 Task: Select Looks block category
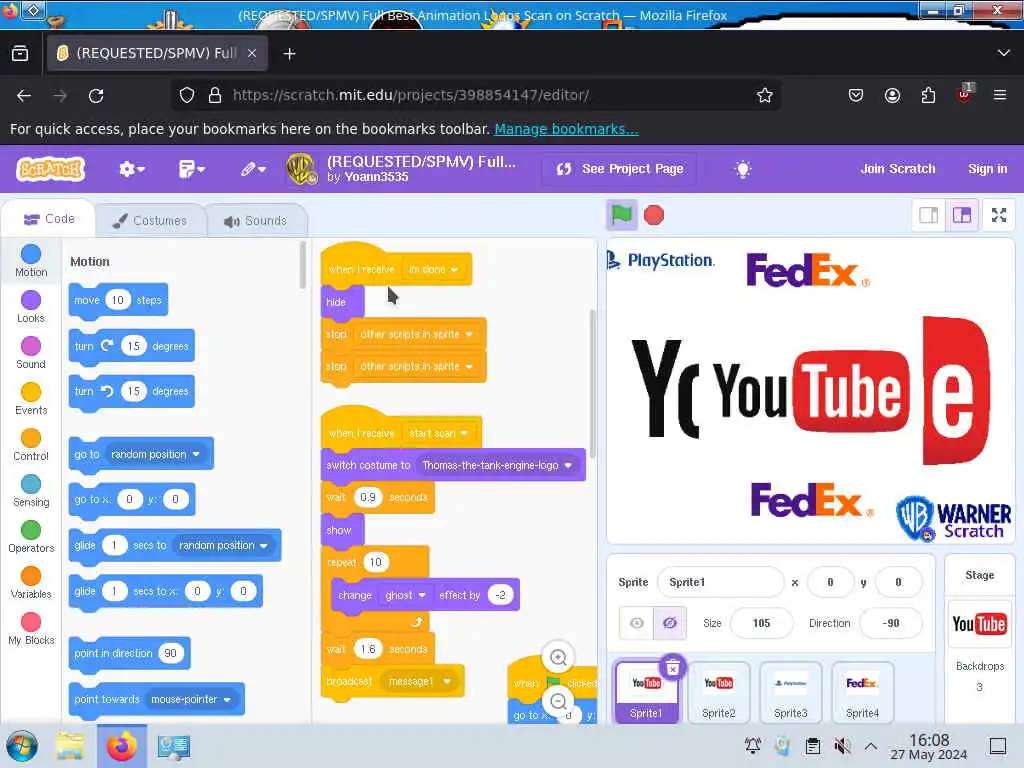point(31,307)
